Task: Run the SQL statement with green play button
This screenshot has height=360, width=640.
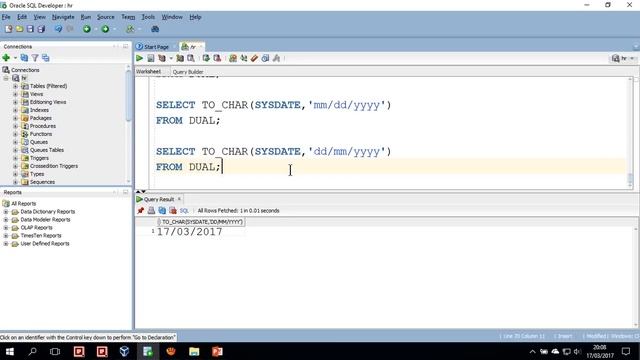Action: [140, 58]
